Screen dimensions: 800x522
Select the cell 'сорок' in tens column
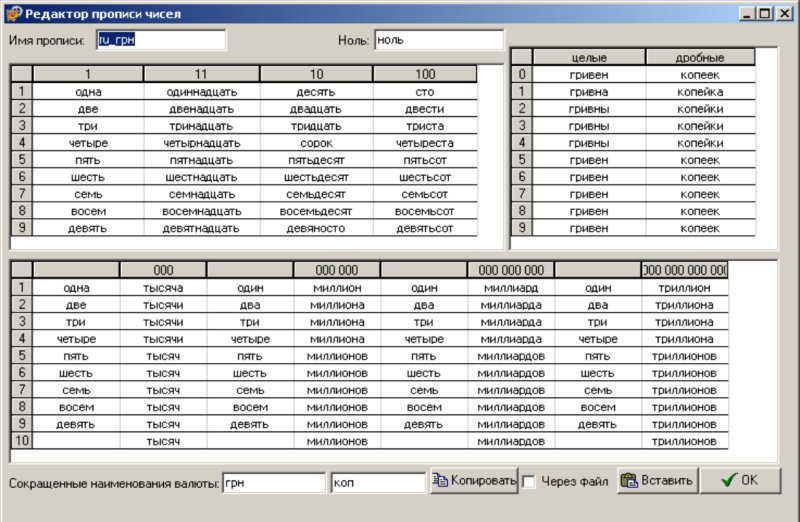[316, 142]
